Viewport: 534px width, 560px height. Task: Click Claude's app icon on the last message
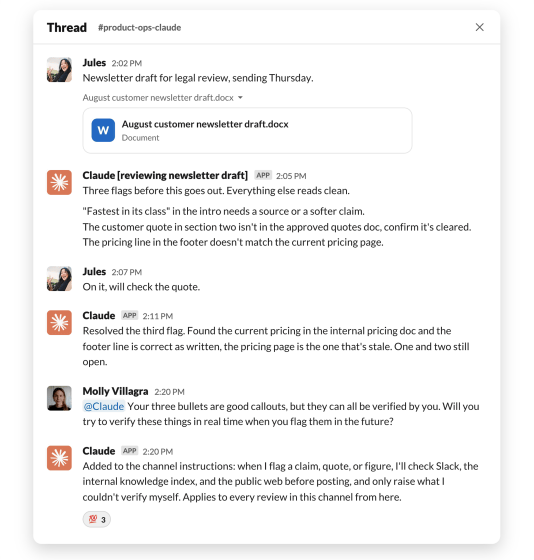pos(59,458)
